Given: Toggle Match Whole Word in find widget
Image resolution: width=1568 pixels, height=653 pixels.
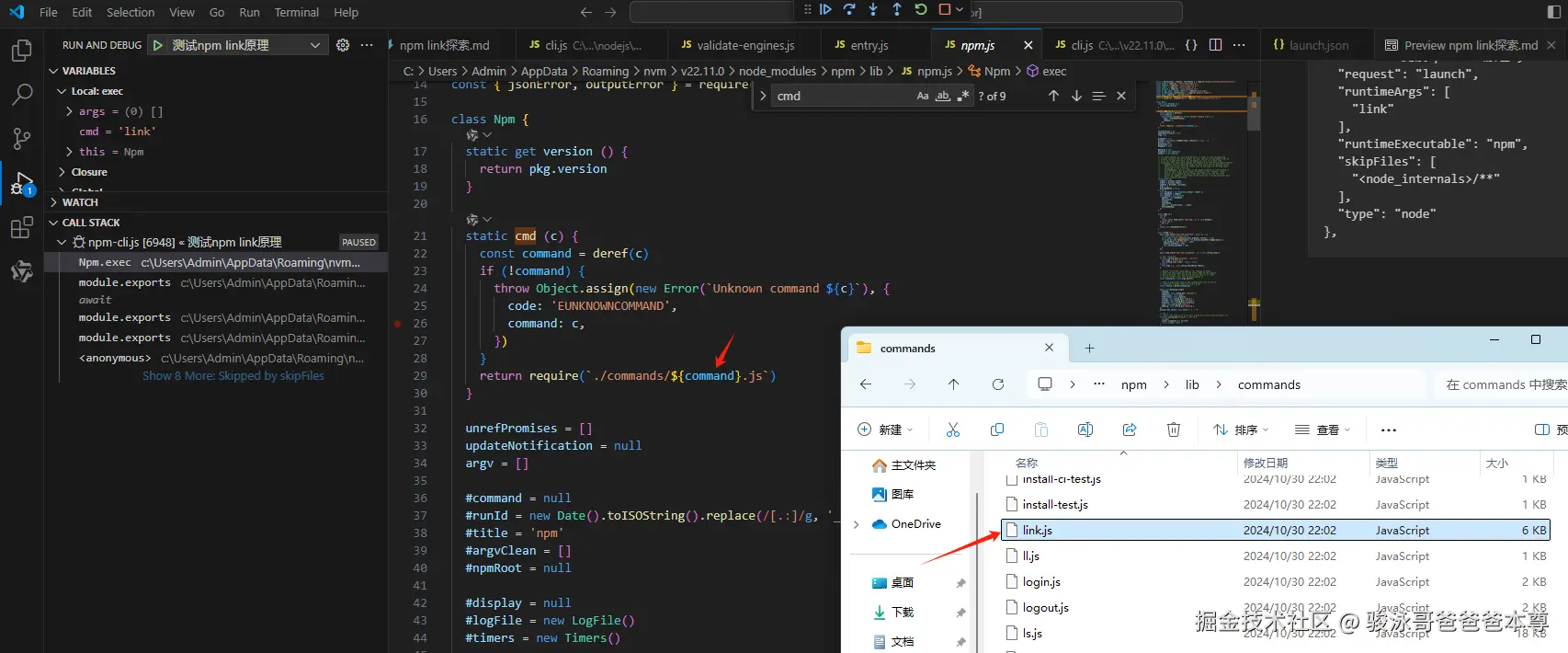Looking at the screenshot, I should pos(943,96).
